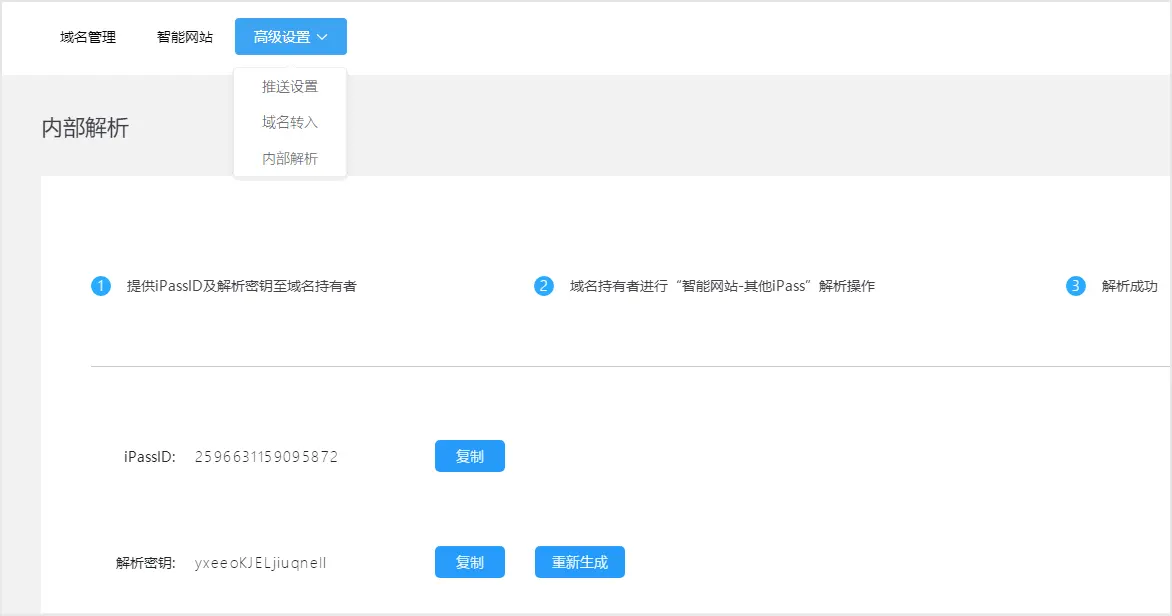The image size is (1172, 616).
Task: Click the 提供iPassID及解析密钥至域名持有者 step text
Action: pos(242,286)
